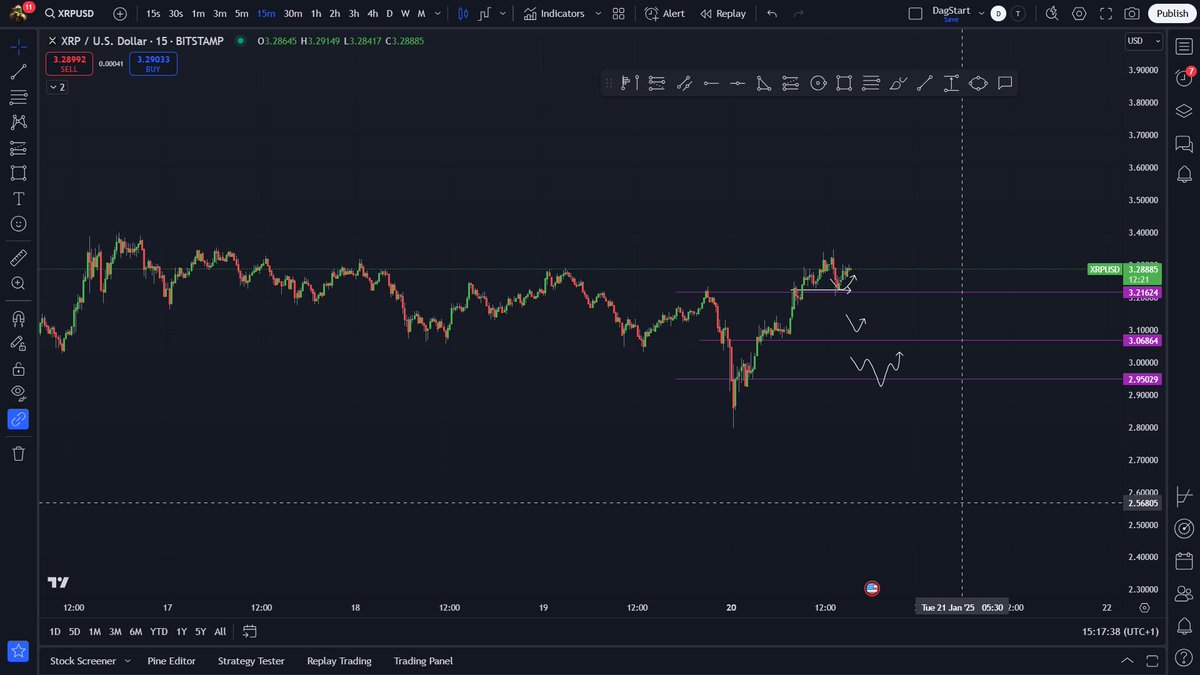The height and width of the screenshot is (675, 1200).
Task: Hide all drawings with the eye icon
Action: 18,393
